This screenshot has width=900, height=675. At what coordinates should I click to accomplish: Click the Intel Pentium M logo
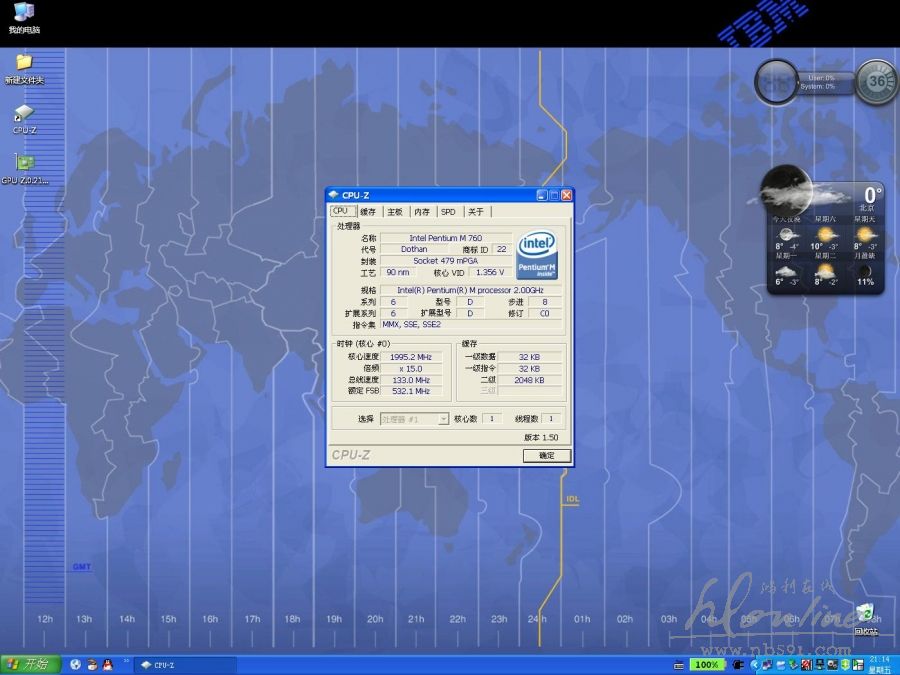(x=537, y=256)
